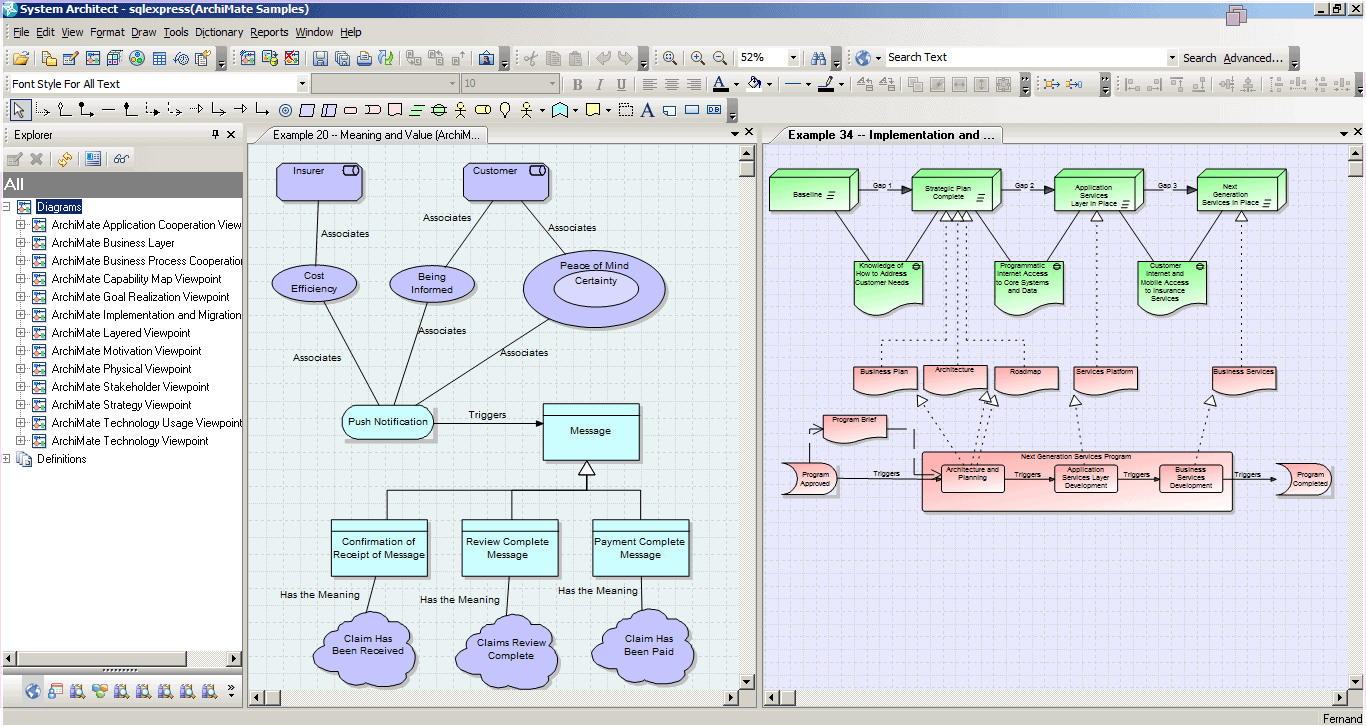Open the line style dropdown arrow
This screenshot has height=726, width=1366.
pos(807,85)
